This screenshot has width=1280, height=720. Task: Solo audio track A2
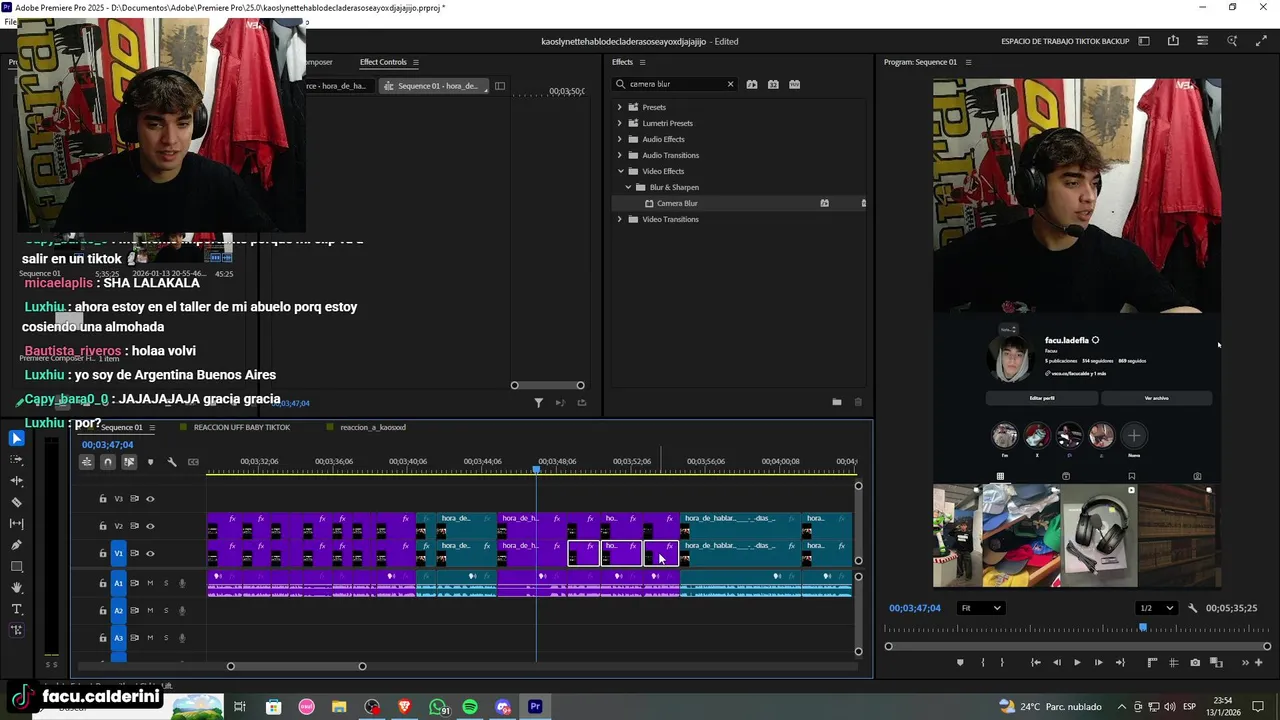click(166, 610)
